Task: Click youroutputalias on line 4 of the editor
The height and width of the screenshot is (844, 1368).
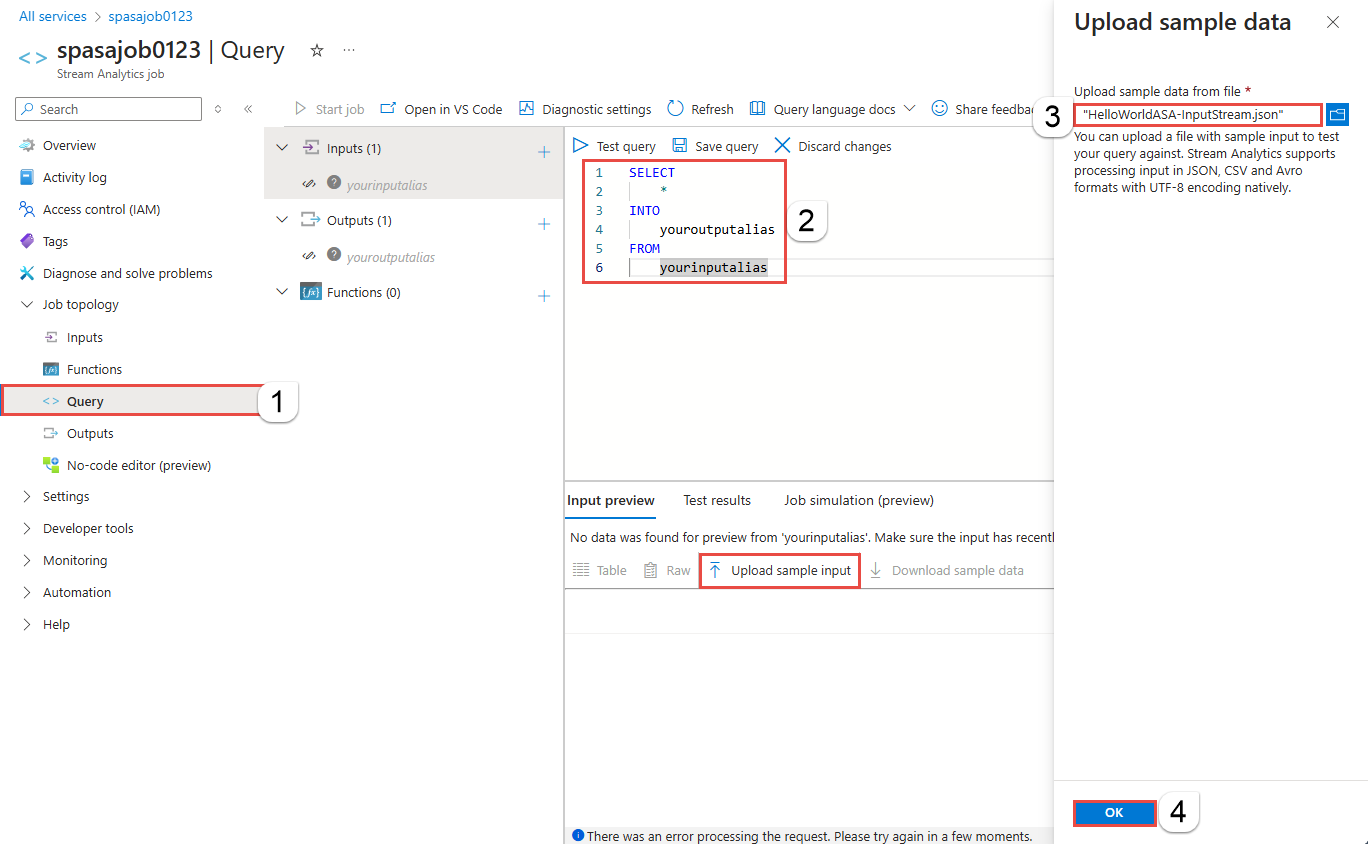Action: [717, 229]
